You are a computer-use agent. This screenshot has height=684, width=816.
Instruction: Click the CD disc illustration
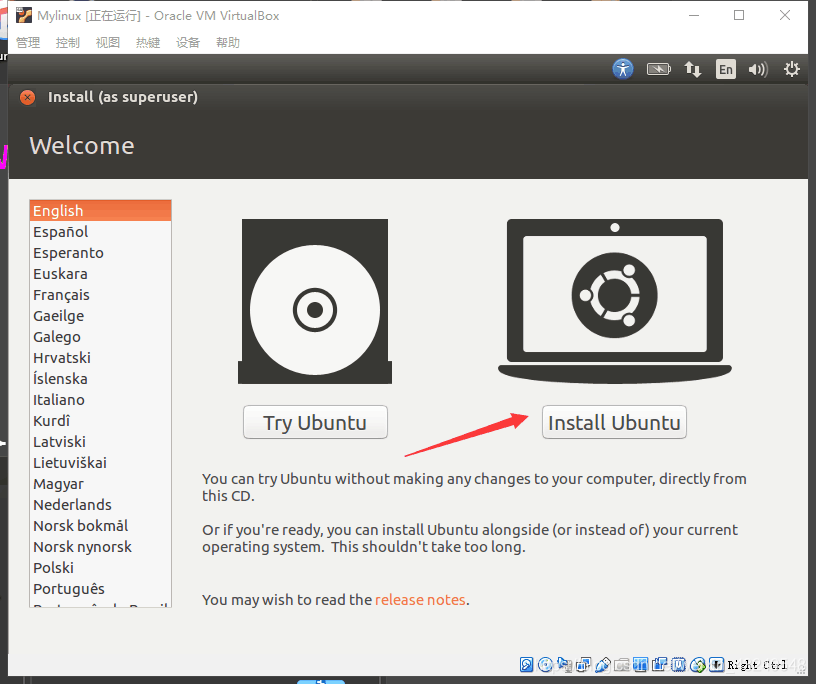tap(315, 301)
